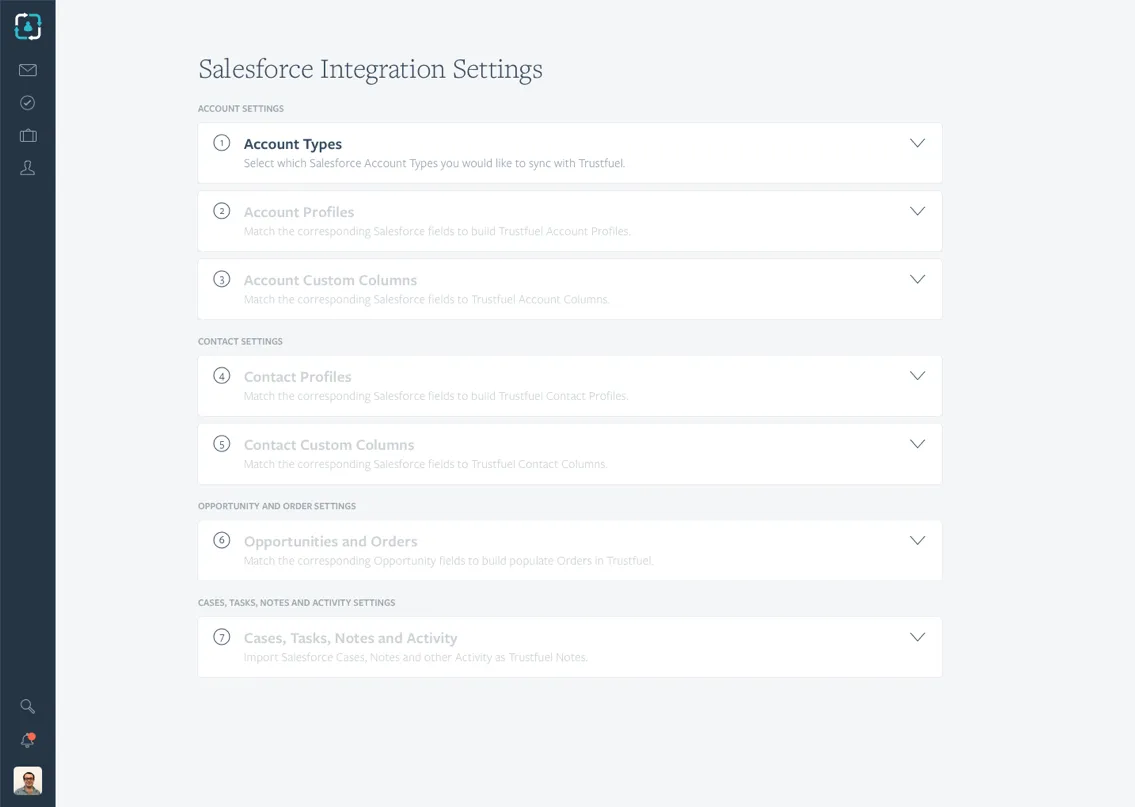The image size is (1135, 807).
Task: Expand the Opportunities and Orders section
Action: coord(917,540)
